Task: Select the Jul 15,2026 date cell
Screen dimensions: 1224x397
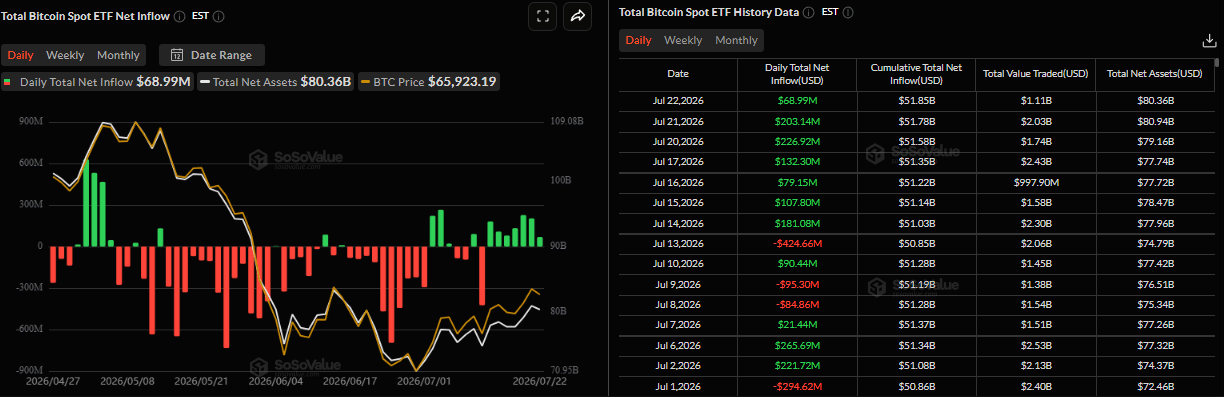Action: click(x=678, y=202)
